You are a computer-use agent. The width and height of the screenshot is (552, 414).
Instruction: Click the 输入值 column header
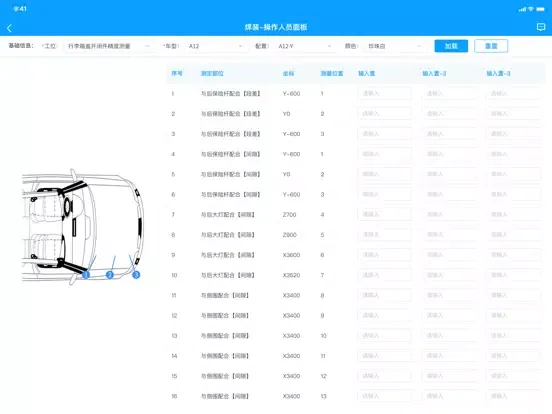click(x=366, y=74)
